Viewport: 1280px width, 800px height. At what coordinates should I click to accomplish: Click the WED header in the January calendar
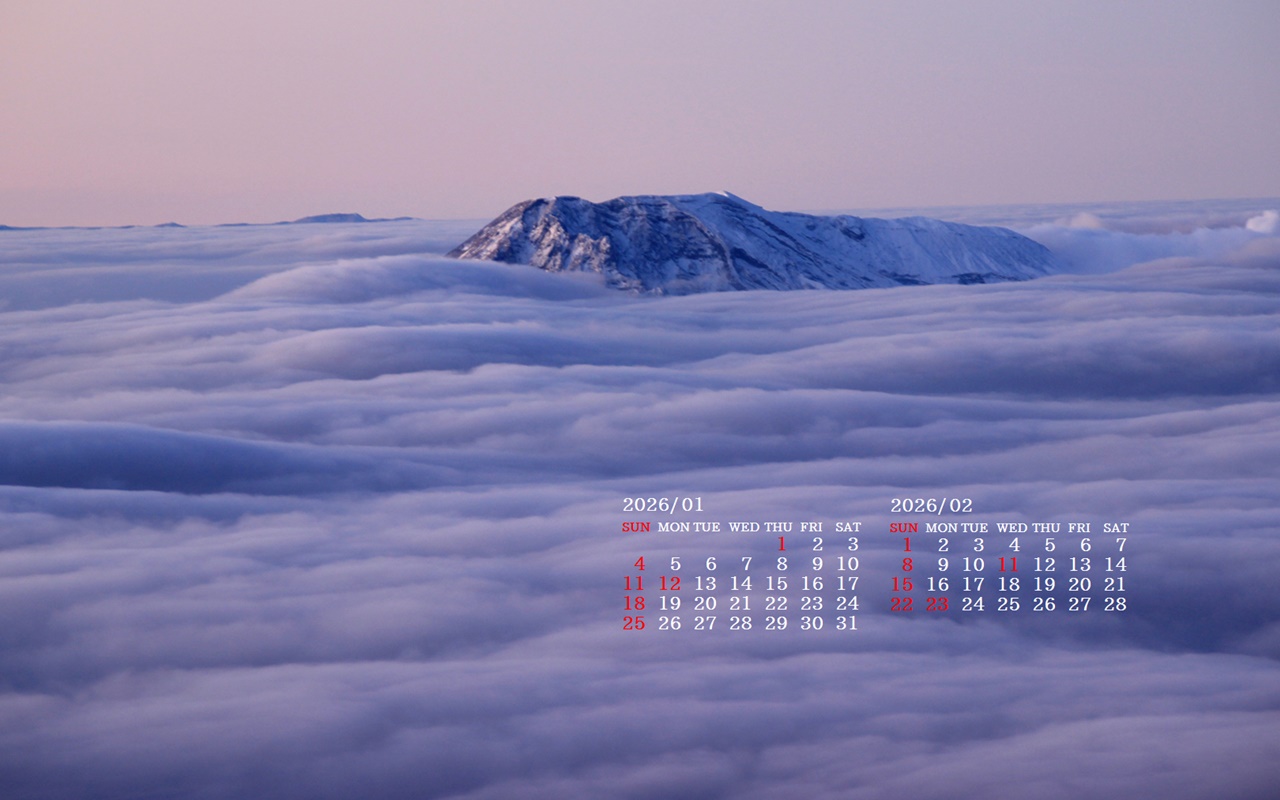tap(743, 527)
